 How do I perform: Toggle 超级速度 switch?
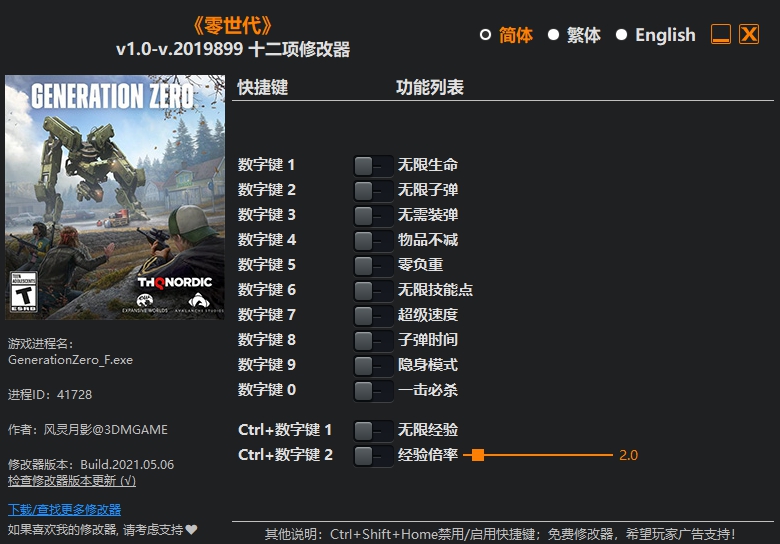pos(373,315)
